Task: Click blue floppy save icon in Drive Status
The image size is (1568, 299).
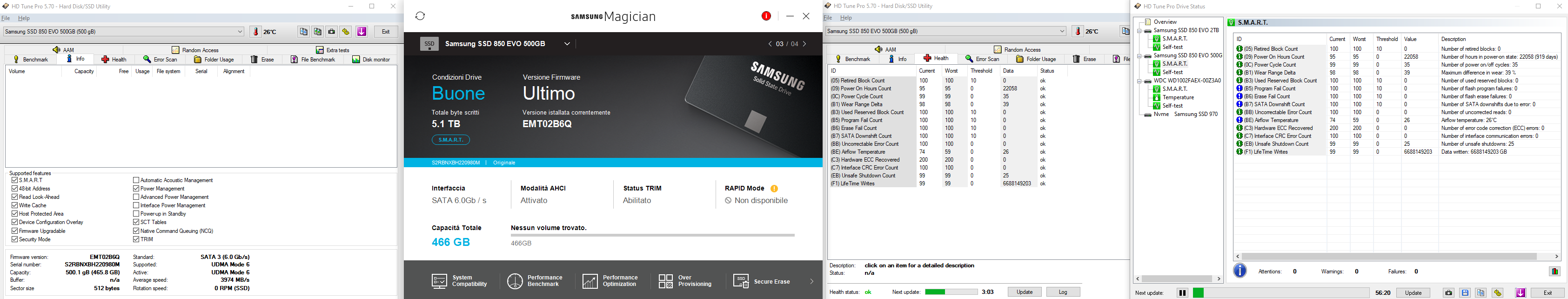Action: pos(1465,293)
